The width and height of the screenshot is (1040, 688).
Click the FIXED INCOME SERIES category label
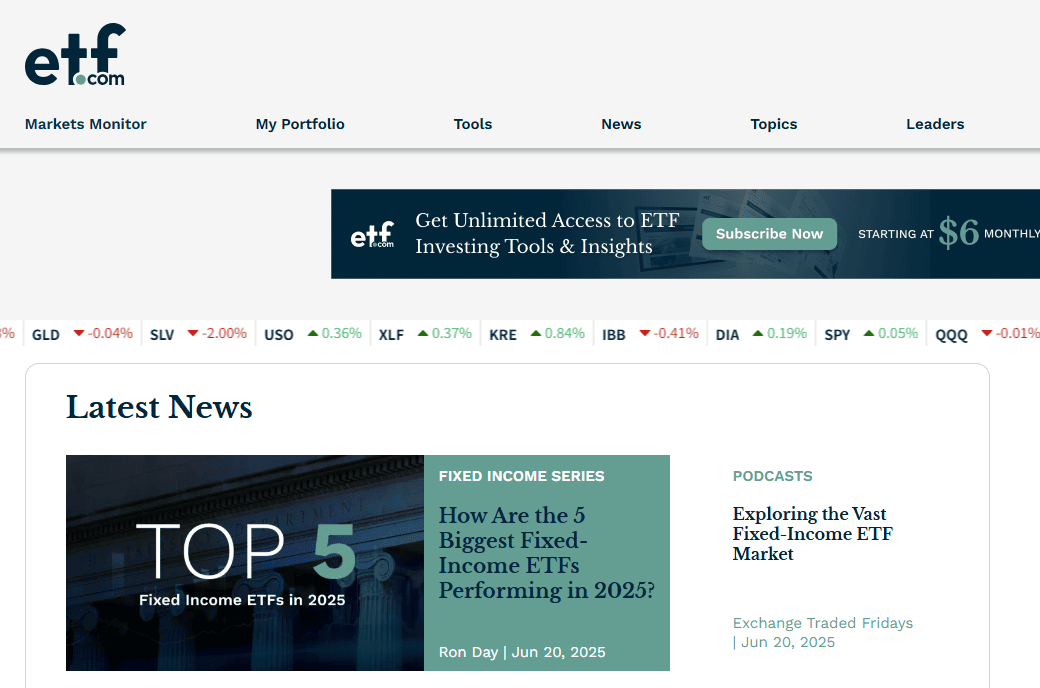521,476
